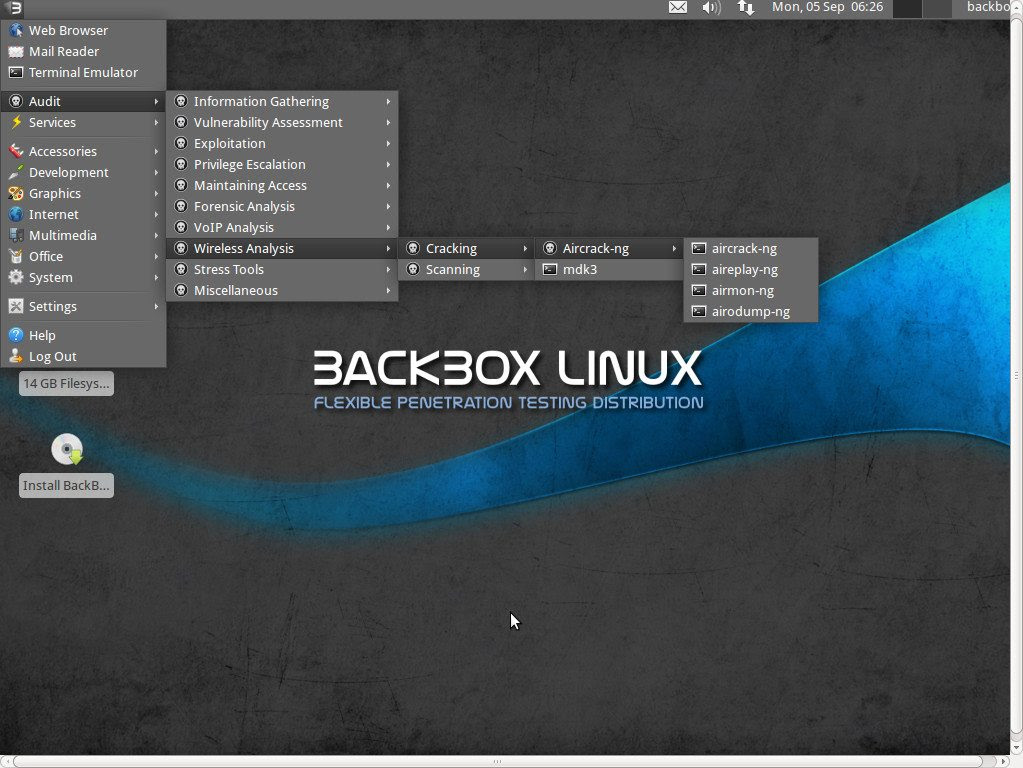The image size is (1023, 768).
Task: Click the 14 GB Filesys... desktop label
Action: (66, 384)
